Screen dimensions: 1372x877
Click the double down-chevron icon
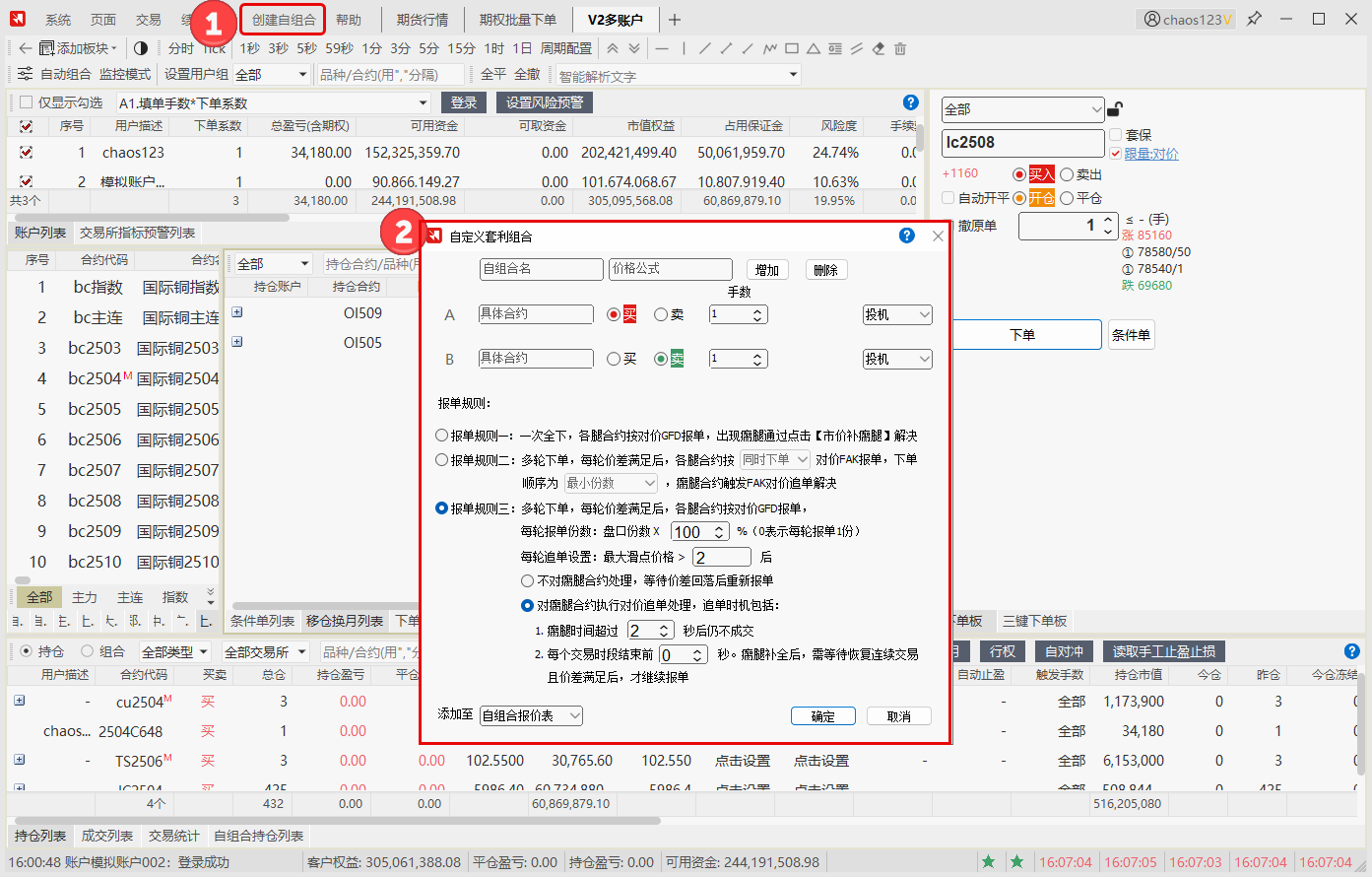click(x=634, y=48)
